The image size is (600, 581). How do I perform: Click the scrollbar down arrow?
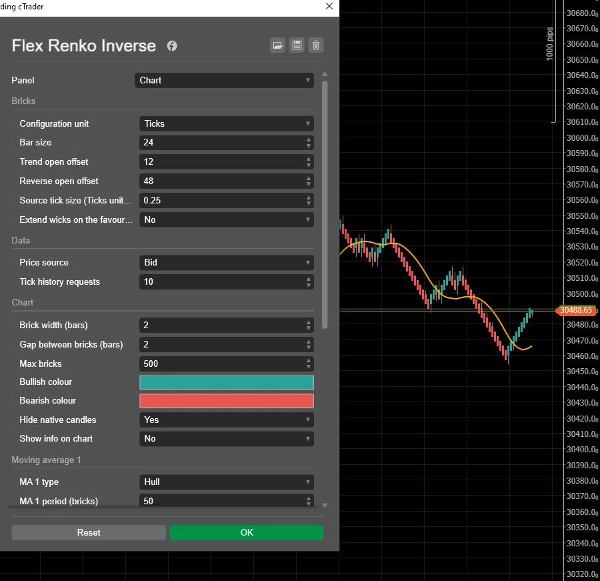click(x=325, y=506)
